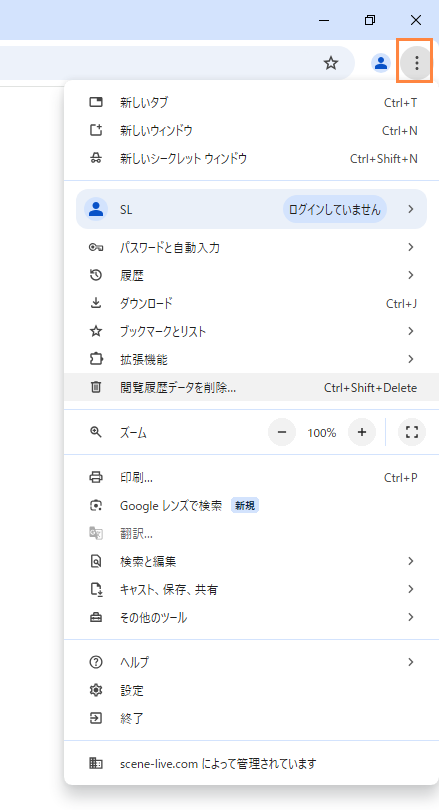Image resolution: width=439 pixels, height=810 pixels.
Task: Decrease zoom with the minus button
Action: pos(282,432)
